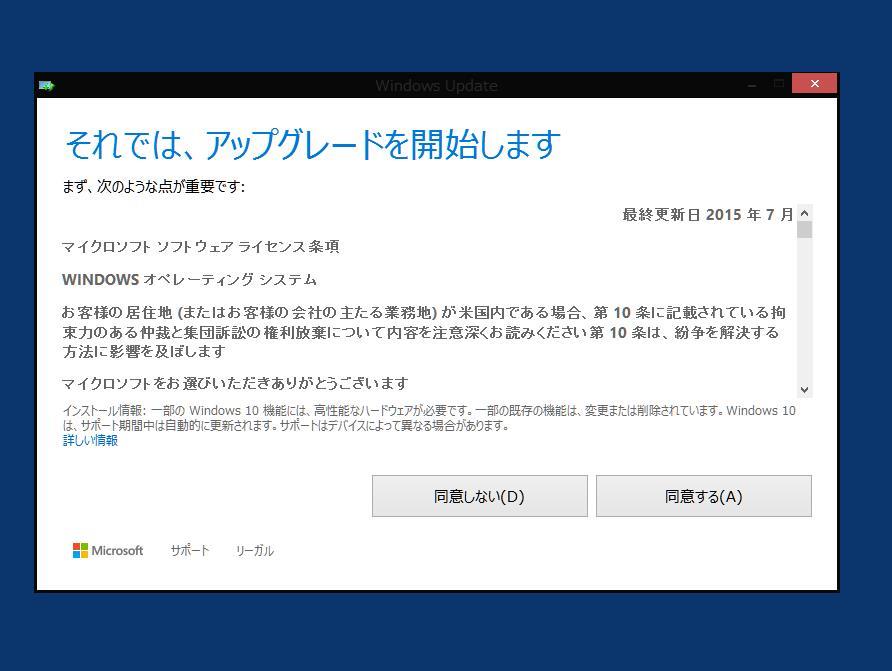The image size is (892, 671).
Task: Click the license scrollbar thumb
Action: [x=804, y=230]
